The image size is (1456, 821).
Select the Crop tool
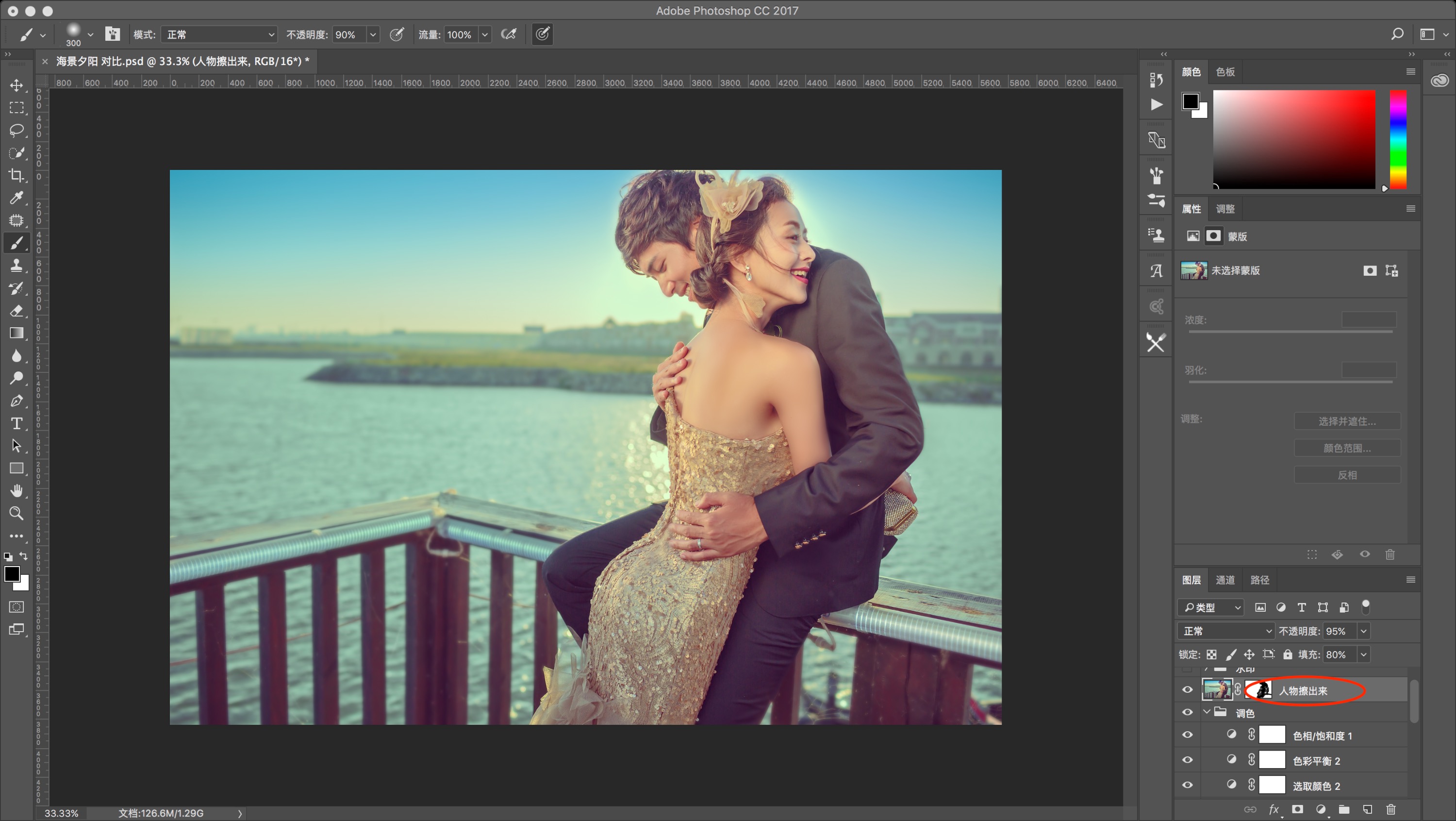click(x=17, y=176)
